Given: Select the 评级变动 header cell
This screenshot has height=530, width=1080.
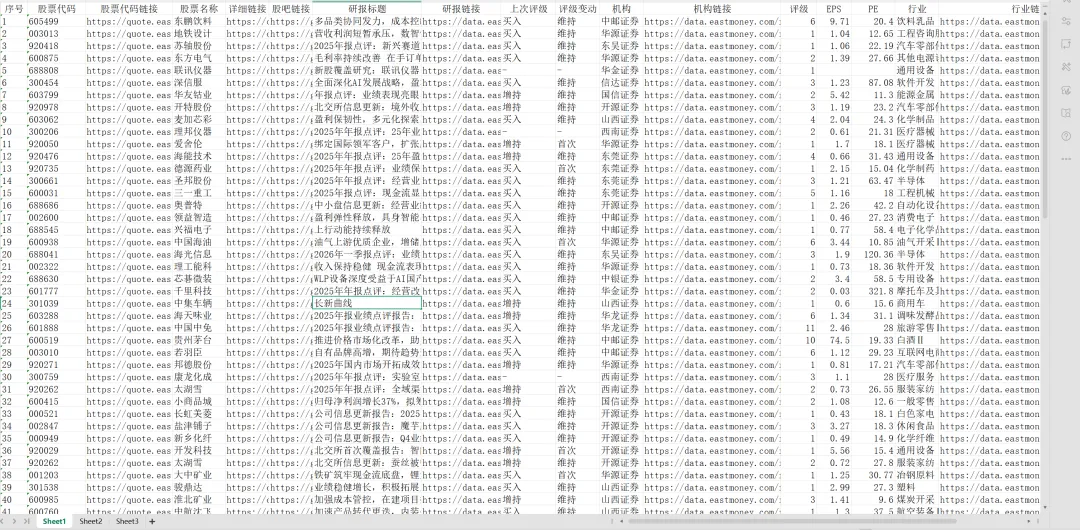Looking at the screenshot, I should click(577, 10).
